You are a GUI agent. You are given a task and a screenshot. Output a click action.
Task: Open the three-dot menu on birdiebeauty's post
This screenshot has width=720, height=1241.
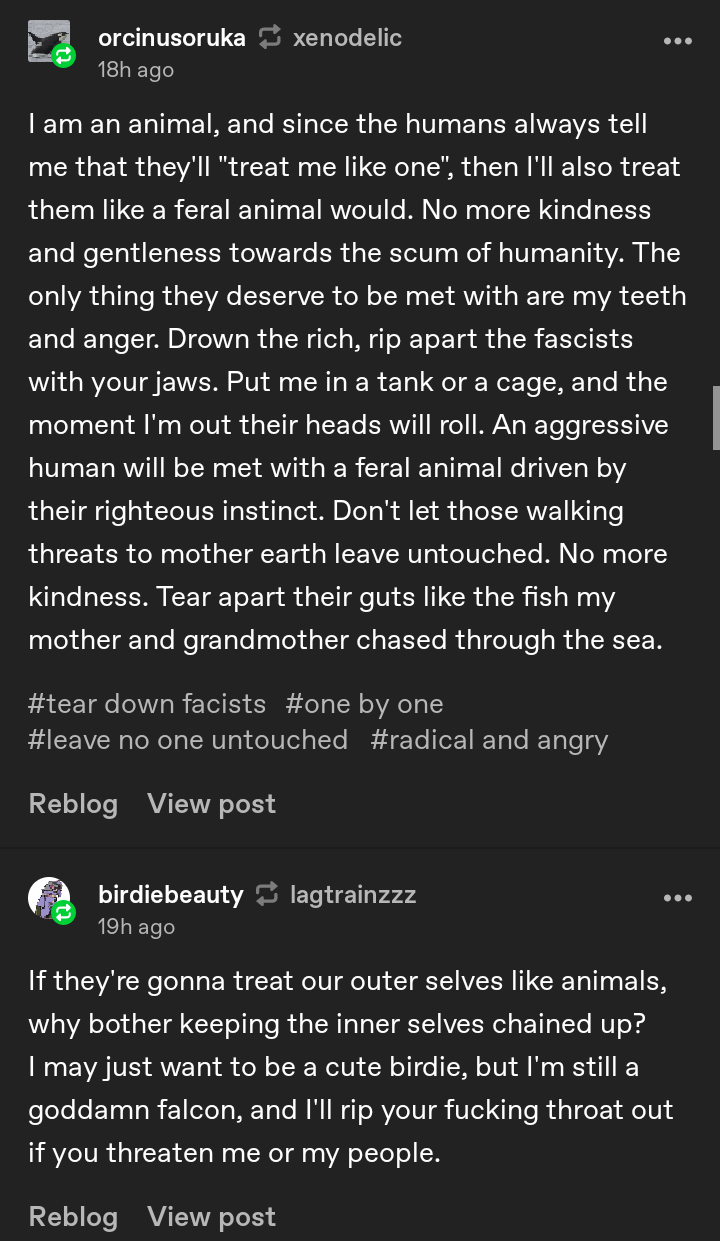(x=677, y=898)
